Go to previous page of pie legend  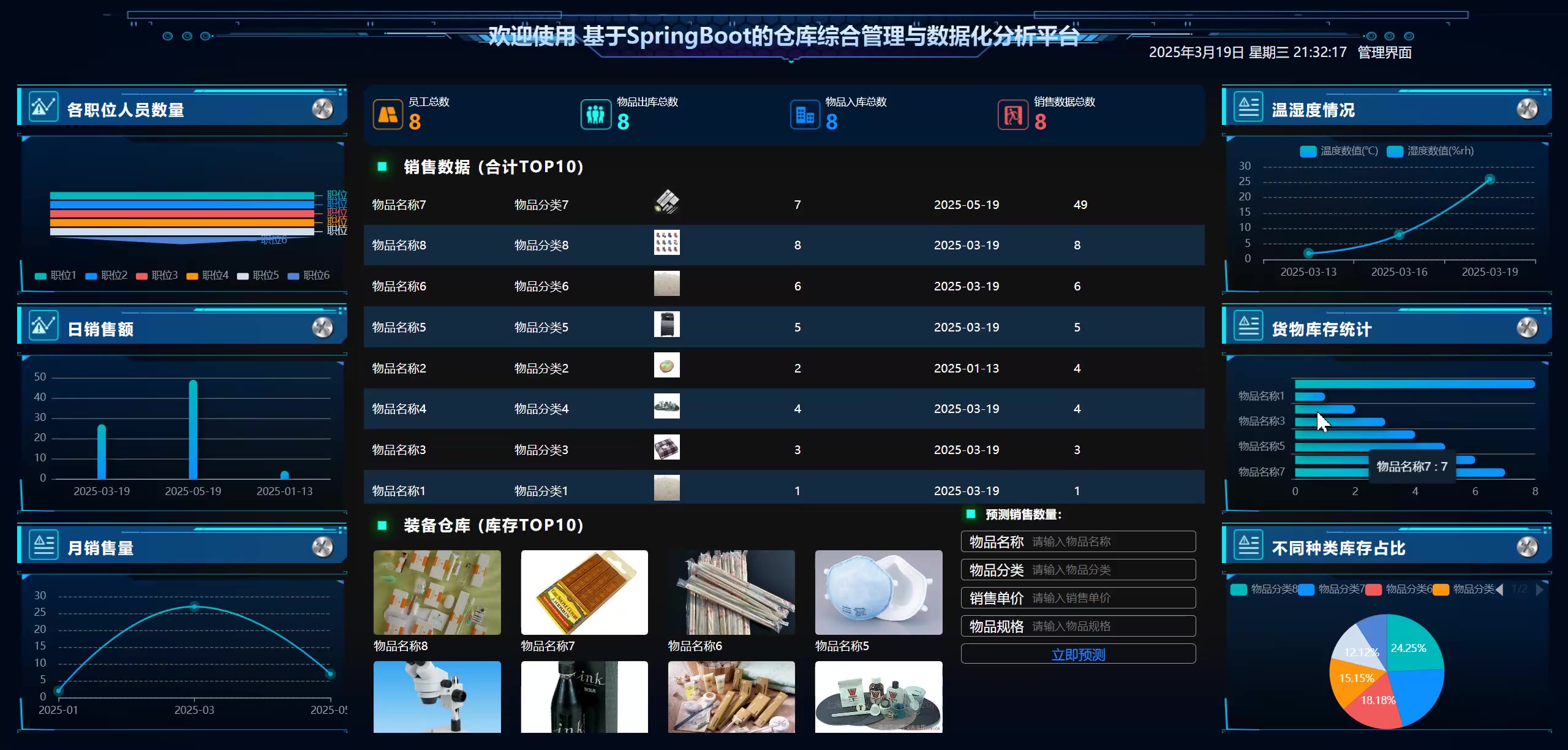(1499, 589)
